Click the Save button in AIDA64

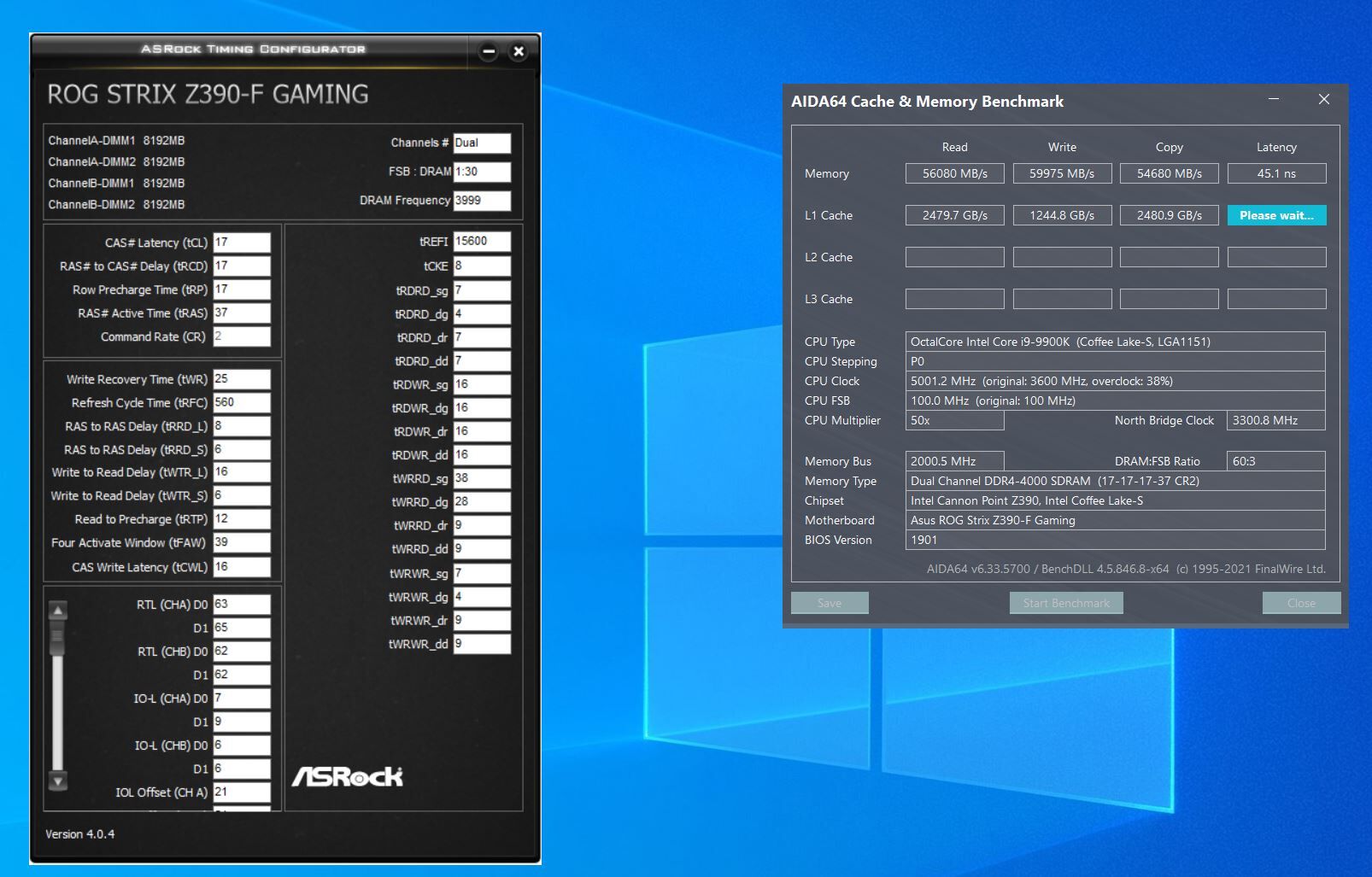[x=830, y=603]
